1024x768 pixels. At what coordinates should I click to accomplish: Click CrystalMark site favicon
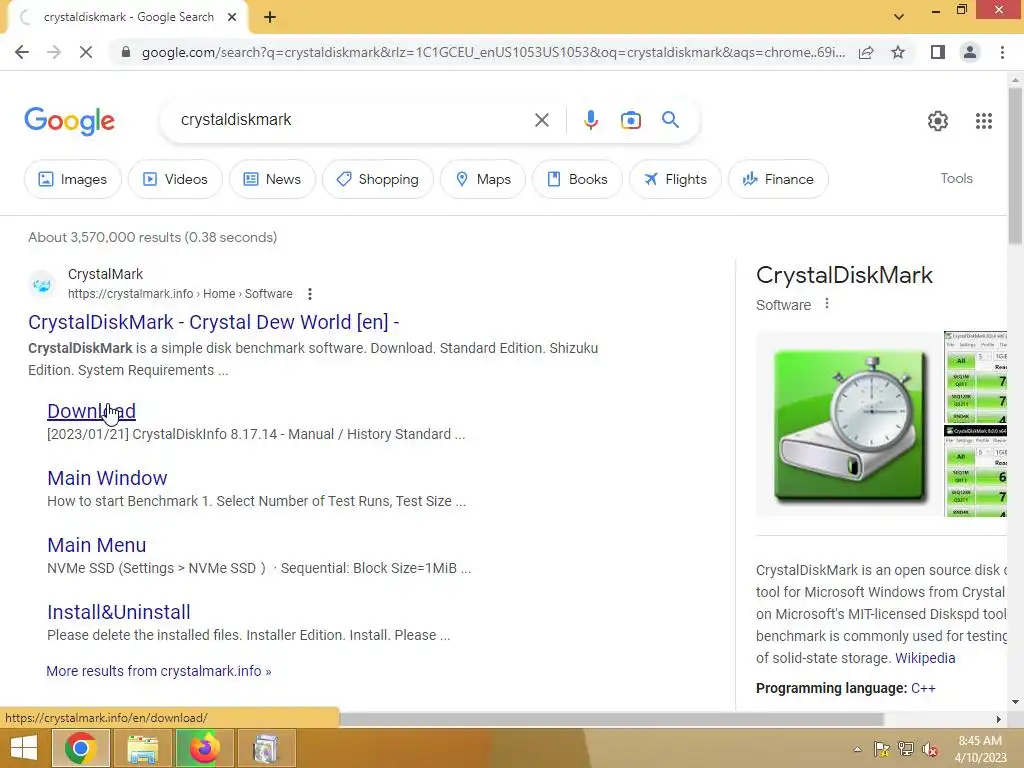click(42, 285)
